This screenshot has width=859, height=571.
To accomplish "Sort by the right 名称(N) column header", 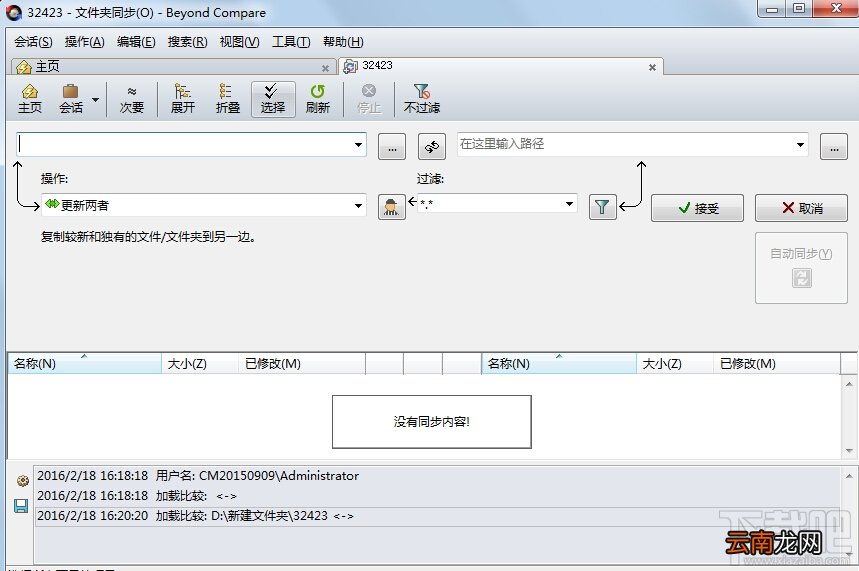I will pyautogui.click(x=559, y=364).
